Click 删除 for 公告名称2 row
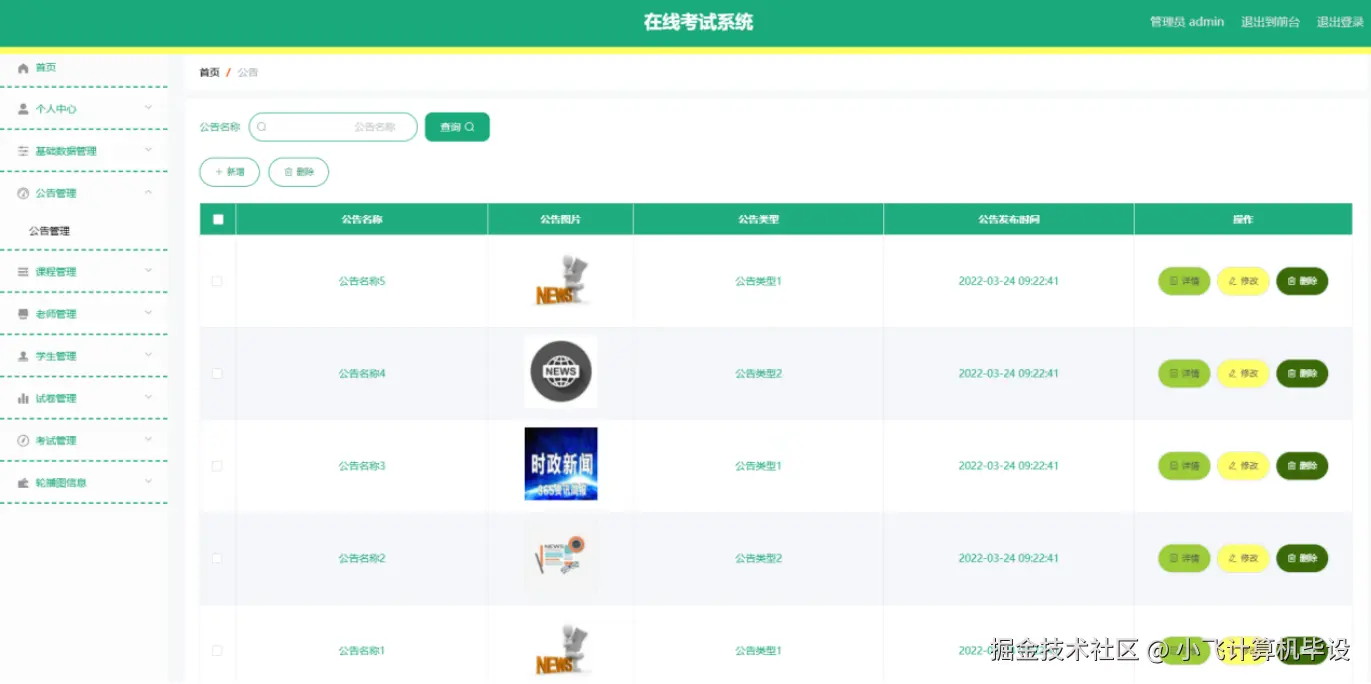 [1302, 558]
